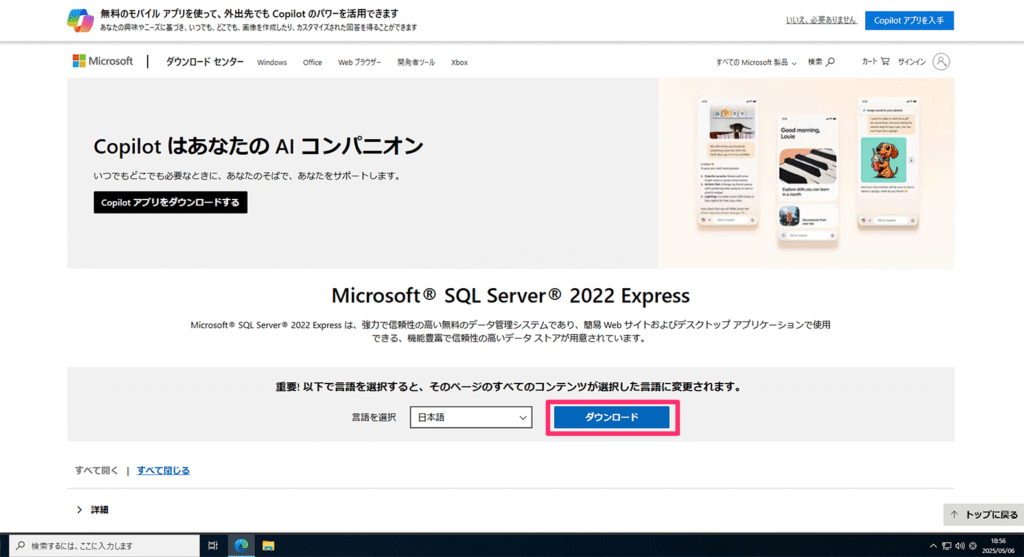The height and width of the screenshot is (557, 1024).
Task: Show hidden system tray icons
Action: (x=933, y=546)
